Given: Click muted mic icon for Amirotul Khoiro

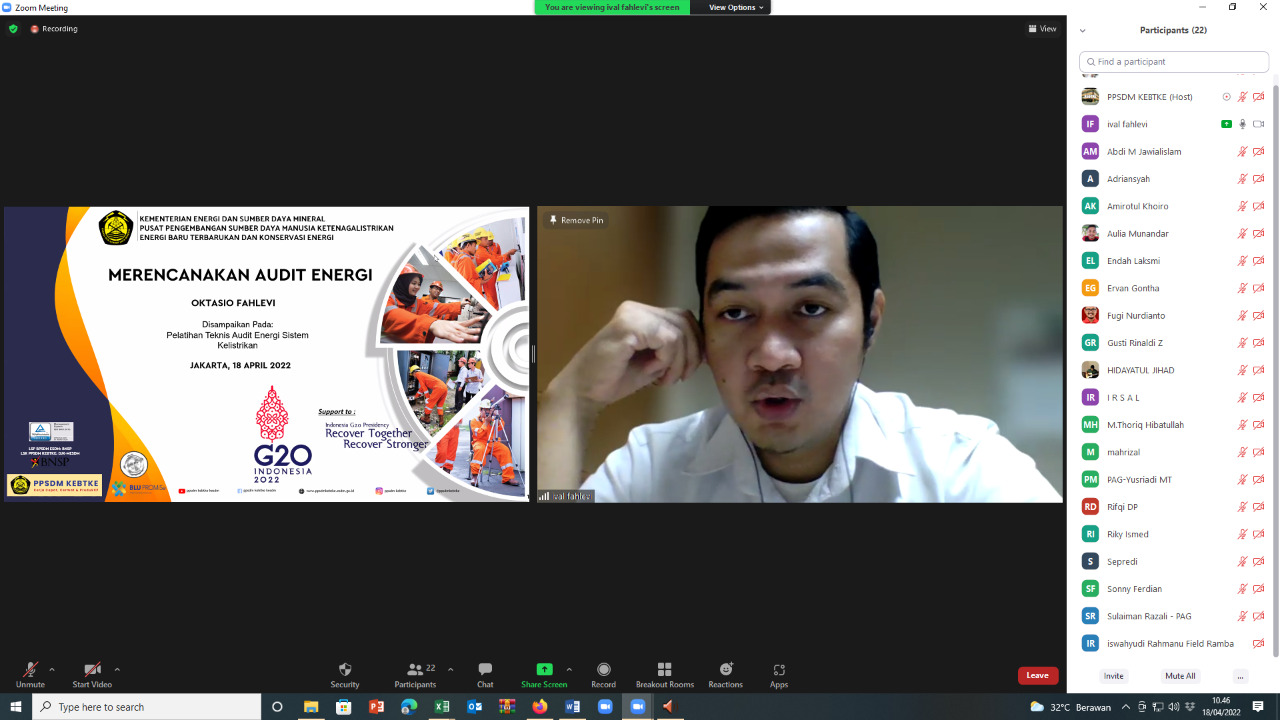Looking at the screenshot, I should click(x=1242, y=206).
